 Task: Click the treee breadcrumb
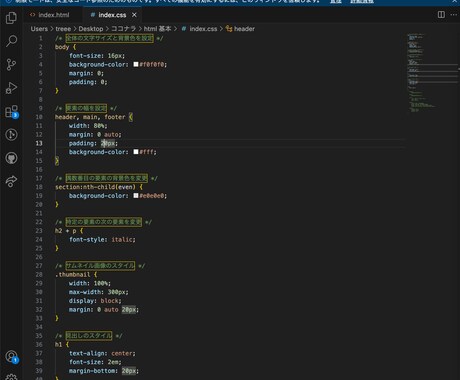coord(63,29)
